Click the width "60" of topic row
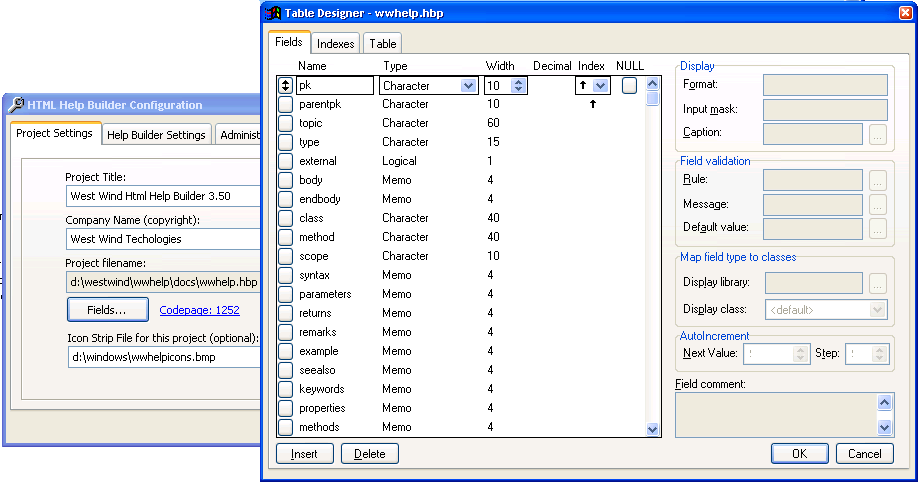The height and width of the screenshot is (482, 918). (493, 123)
